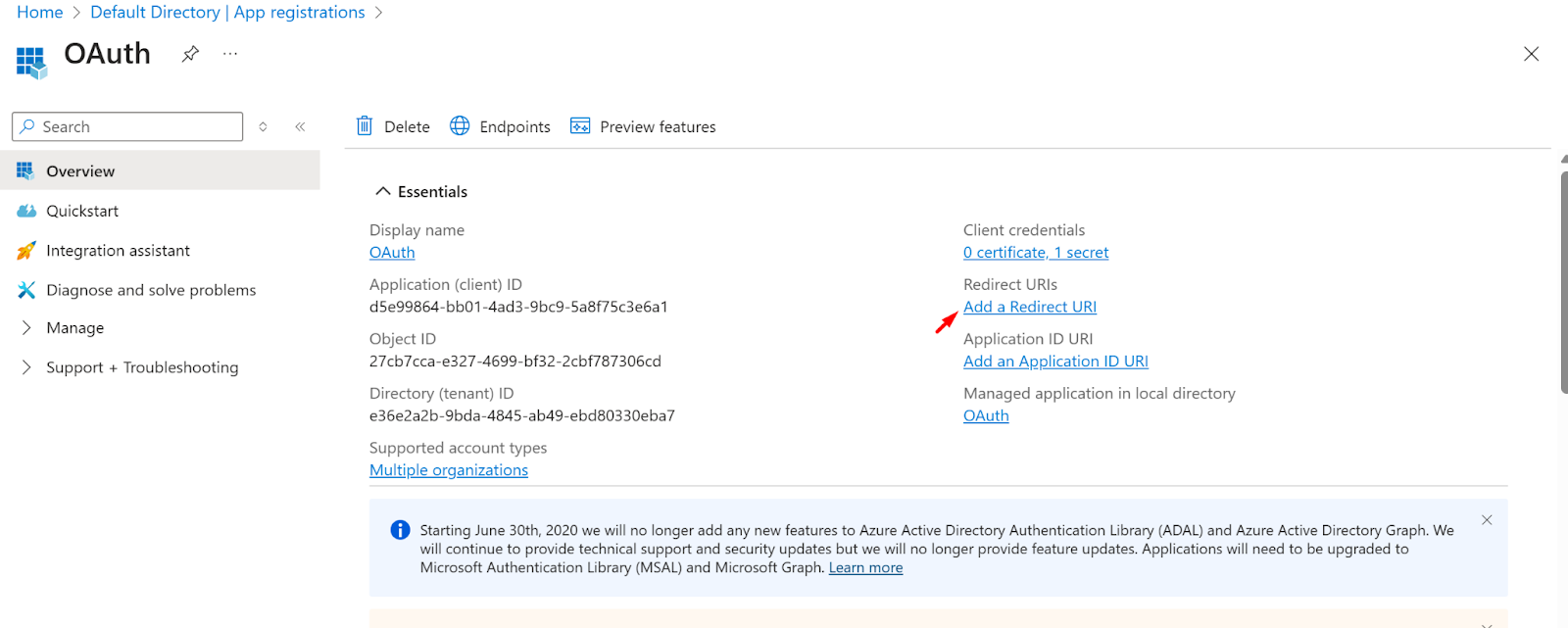Click the OAuth app registration logo icon
The image size is (1568, 628).
pos(31,62)
